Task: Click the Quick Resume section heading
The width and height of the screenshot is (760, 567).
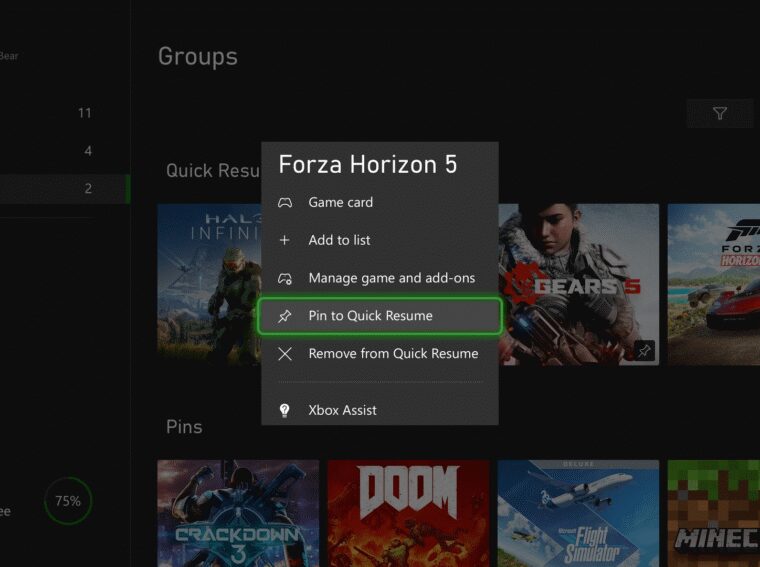Action: (x=213, y=171)
